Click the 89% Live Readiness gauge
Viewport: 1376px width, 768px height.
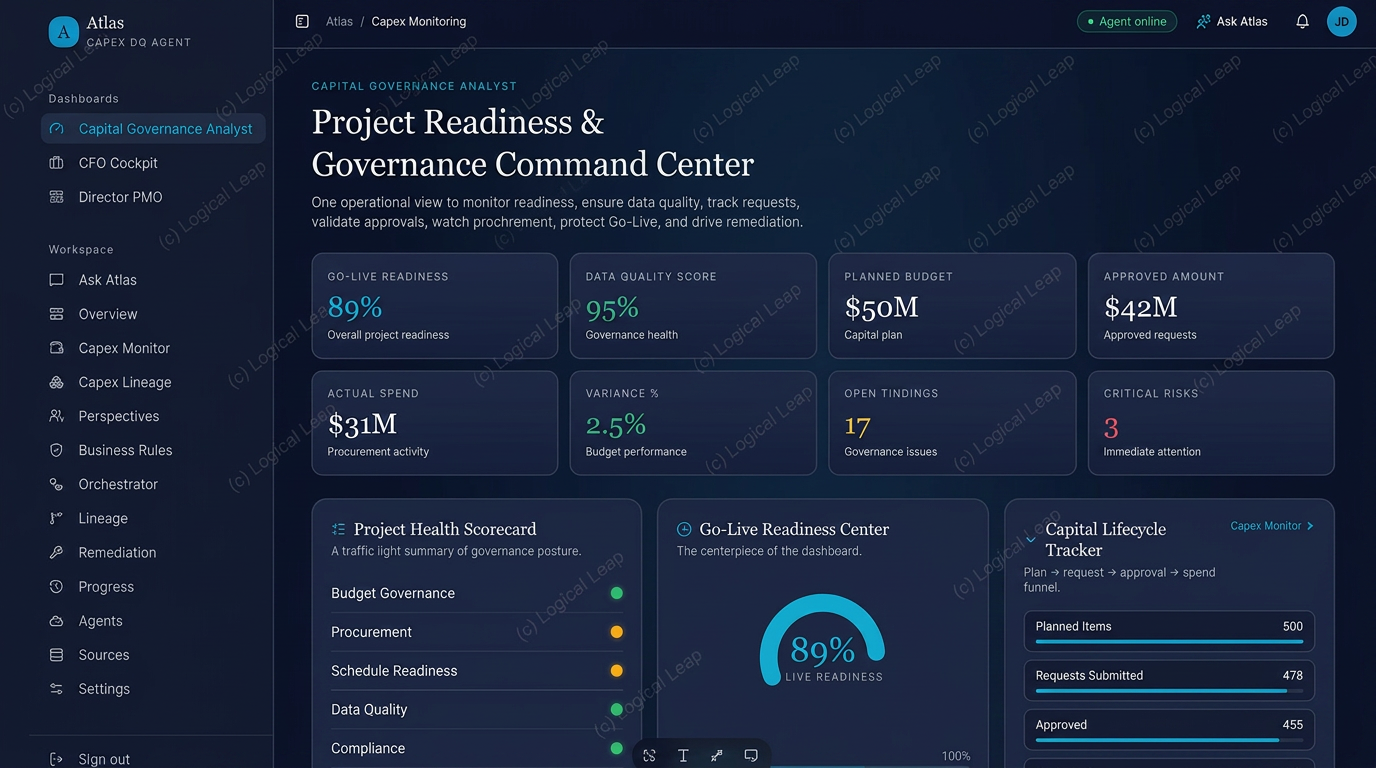point(822,640)
